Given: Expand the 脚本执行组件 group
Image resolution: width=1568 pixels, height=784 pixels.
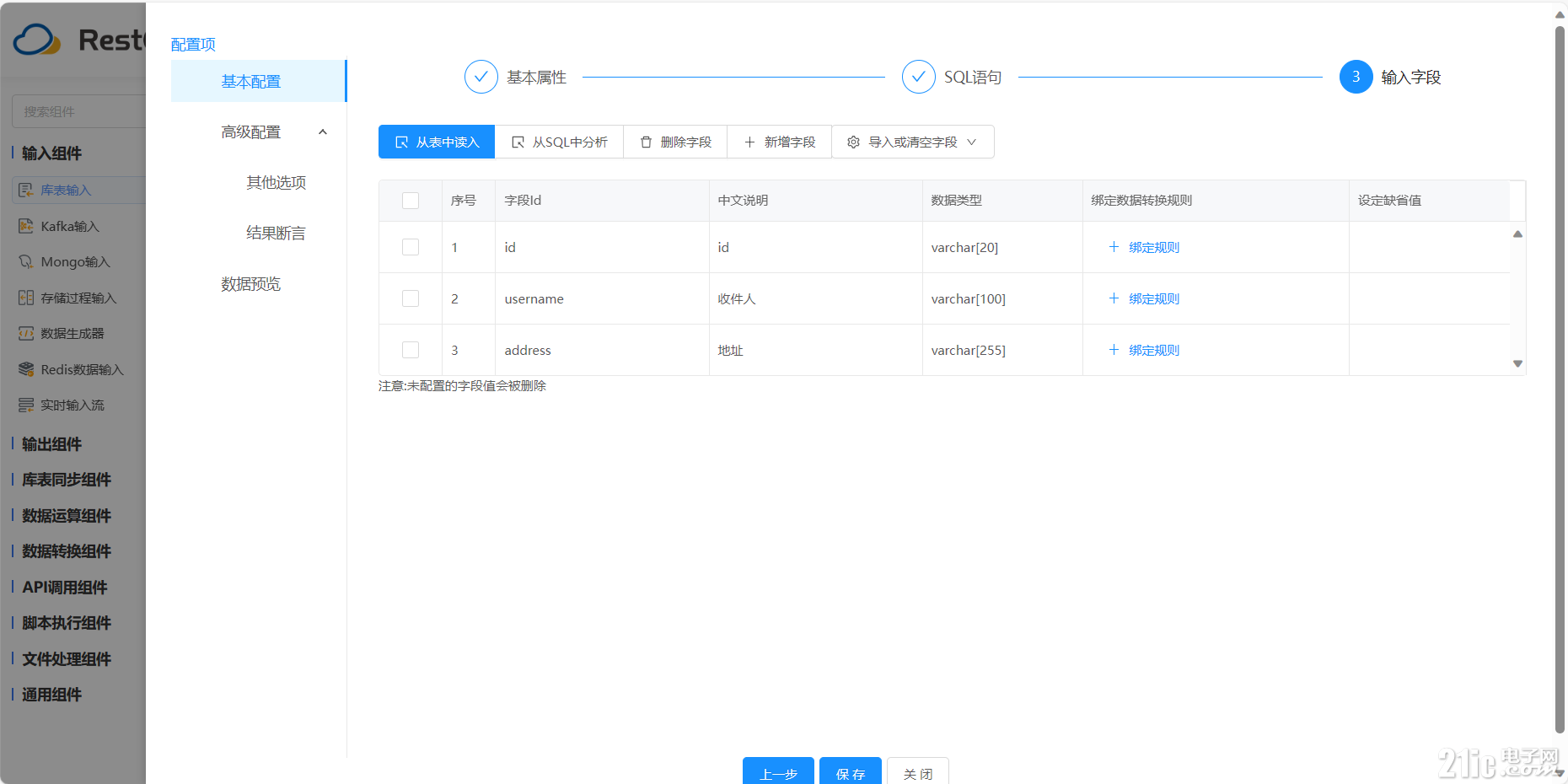Looking at the screenshot, I should [x=66, y=623].
